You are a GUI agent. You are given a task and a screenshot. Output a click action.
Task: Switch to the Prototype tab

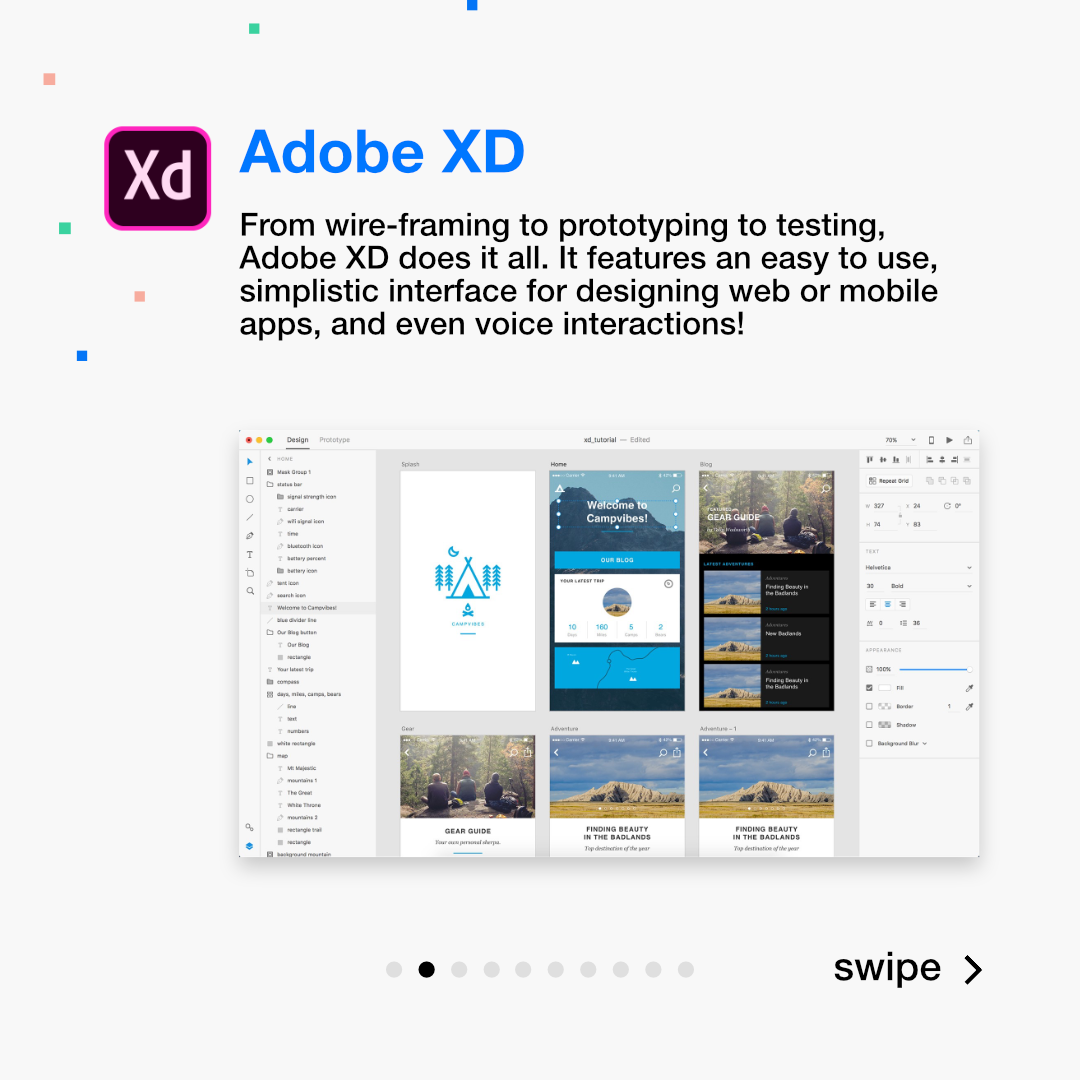pos(335,440)
